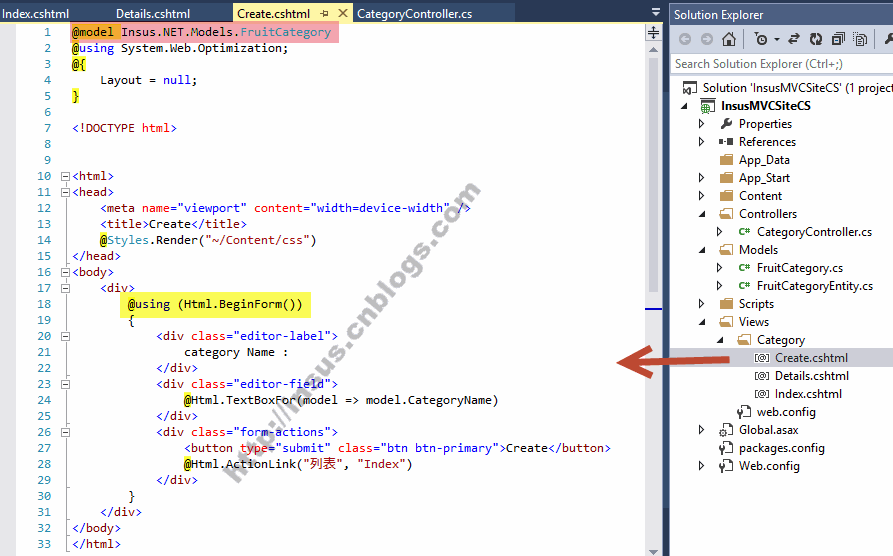Click the Forward button in Solution Explorer
The height and width of the screenshot is (556, 893).
pyautogui.click(x=707, y=39)
